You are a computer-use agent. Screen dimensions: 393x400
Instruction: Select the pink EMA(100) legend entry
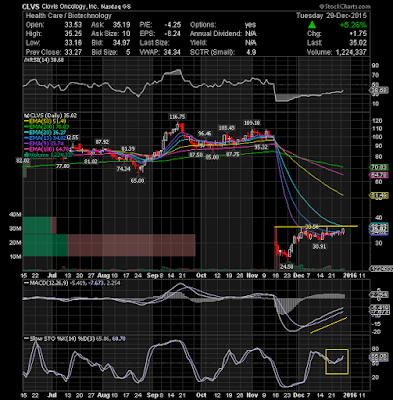point(47,149)
